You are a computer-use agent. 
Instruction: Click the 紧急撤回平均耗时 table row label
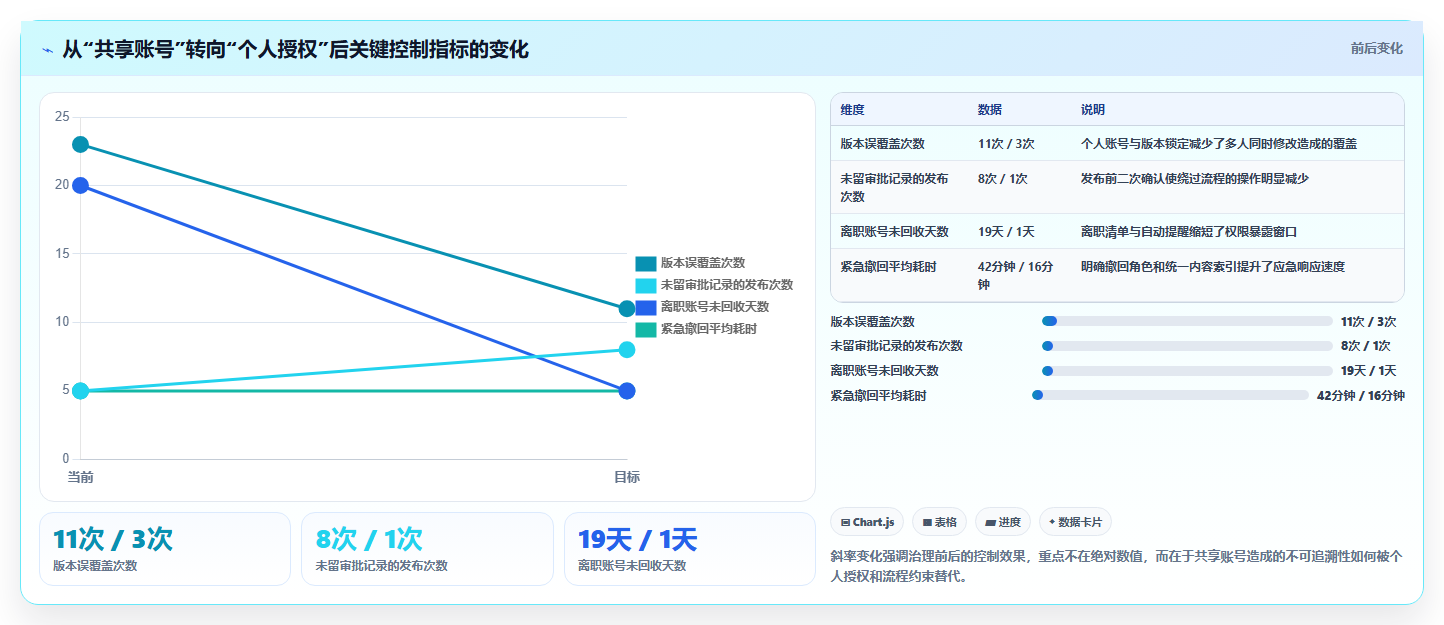point(889,267)
